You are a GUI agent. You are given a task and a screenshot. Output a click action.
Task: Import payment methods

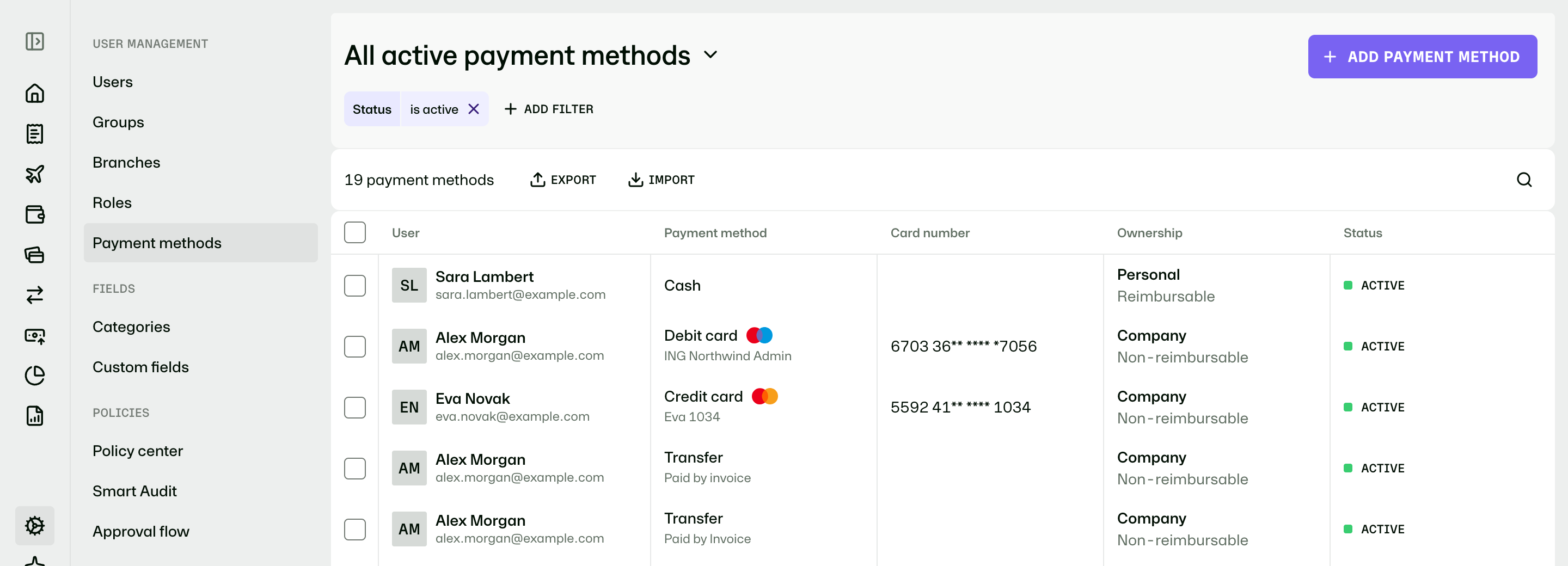point(661,180)
